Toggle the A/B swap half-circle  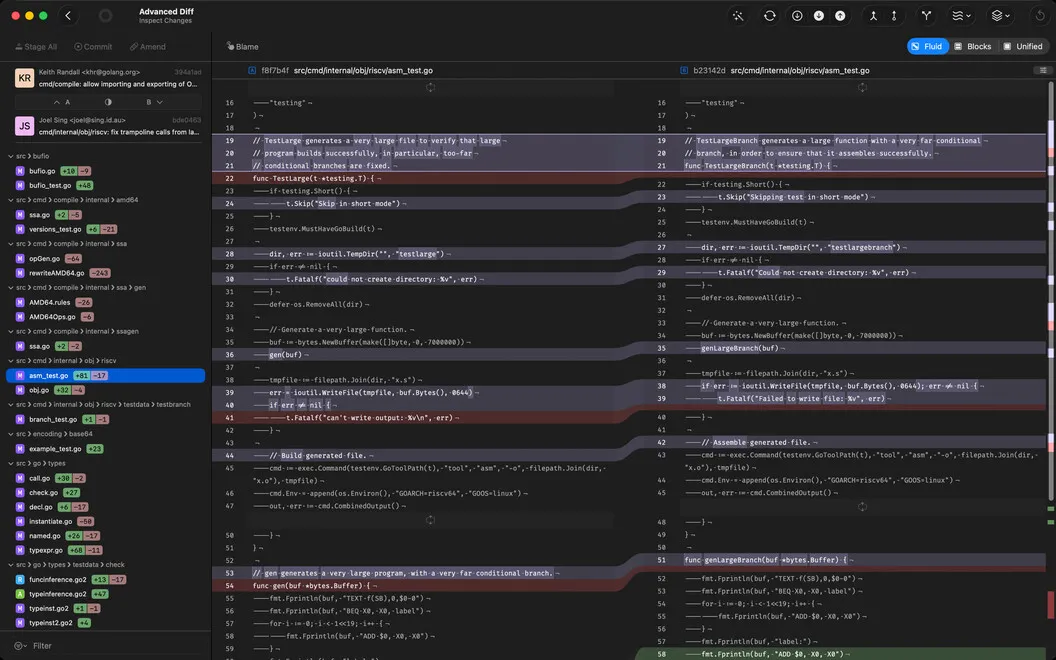108,102
